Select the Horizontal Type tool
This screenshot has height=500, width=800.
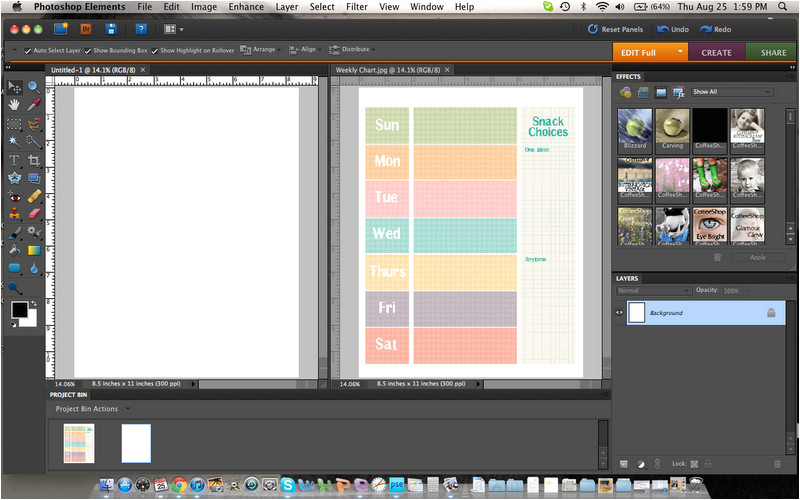tap(14, 160)
